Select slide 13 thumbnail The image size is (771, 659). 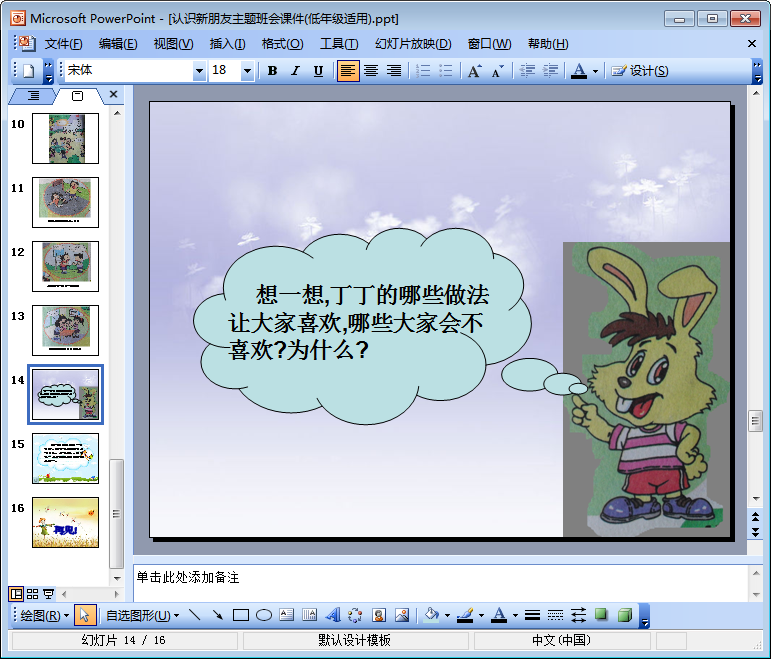65,330
